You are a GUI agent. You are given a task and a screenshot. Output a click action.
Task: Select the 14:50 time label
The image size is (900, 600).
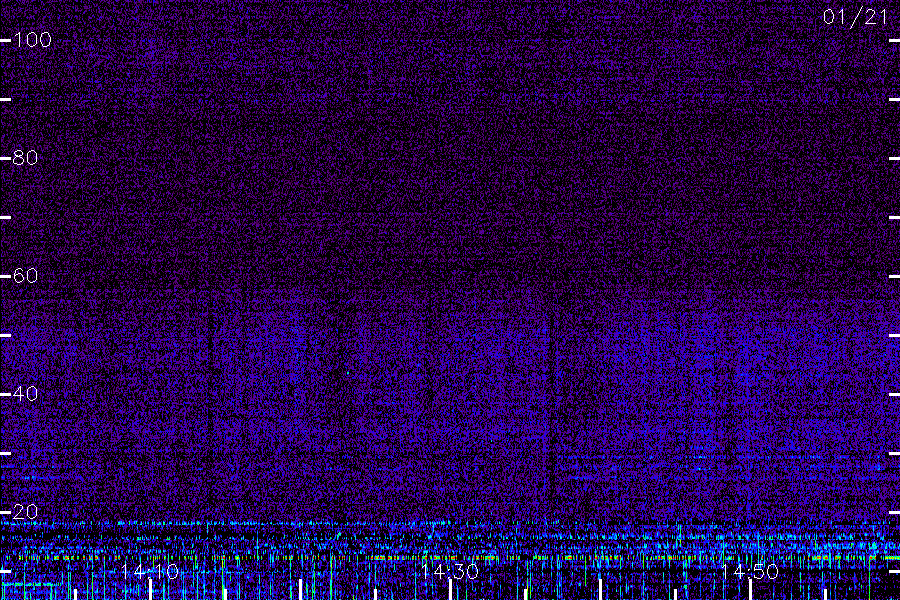[x=750, y=571]
